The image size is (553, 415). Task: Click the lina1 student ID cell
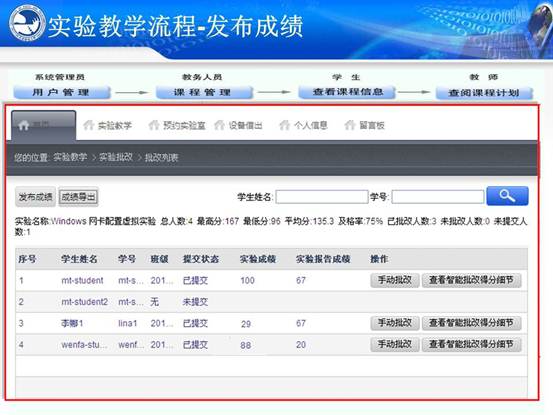tap(128, 323)
